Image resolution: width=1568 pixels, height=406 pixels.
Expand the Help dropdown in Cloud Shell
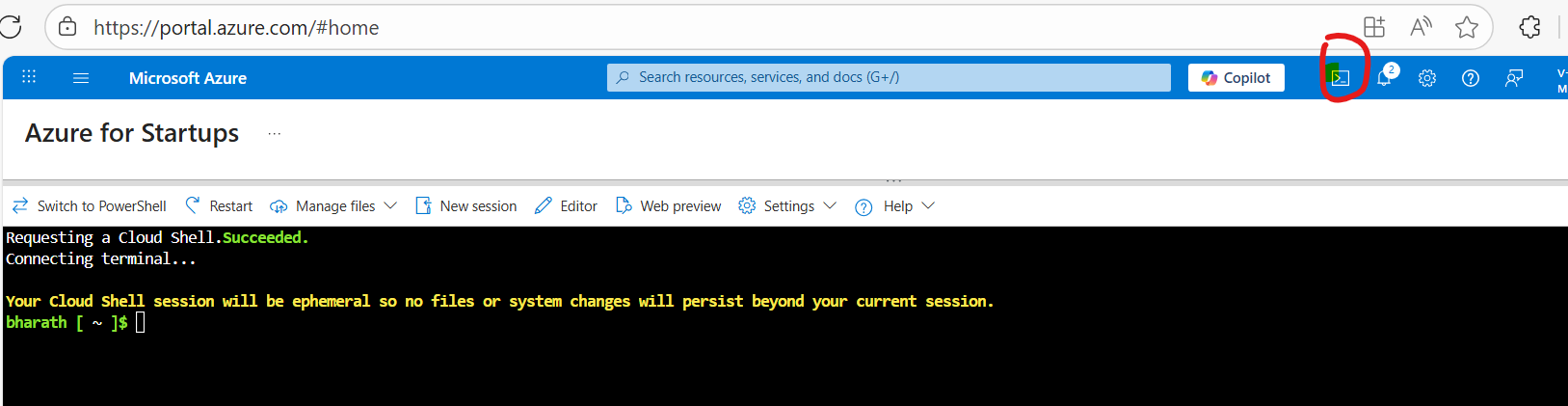(894, 206)
